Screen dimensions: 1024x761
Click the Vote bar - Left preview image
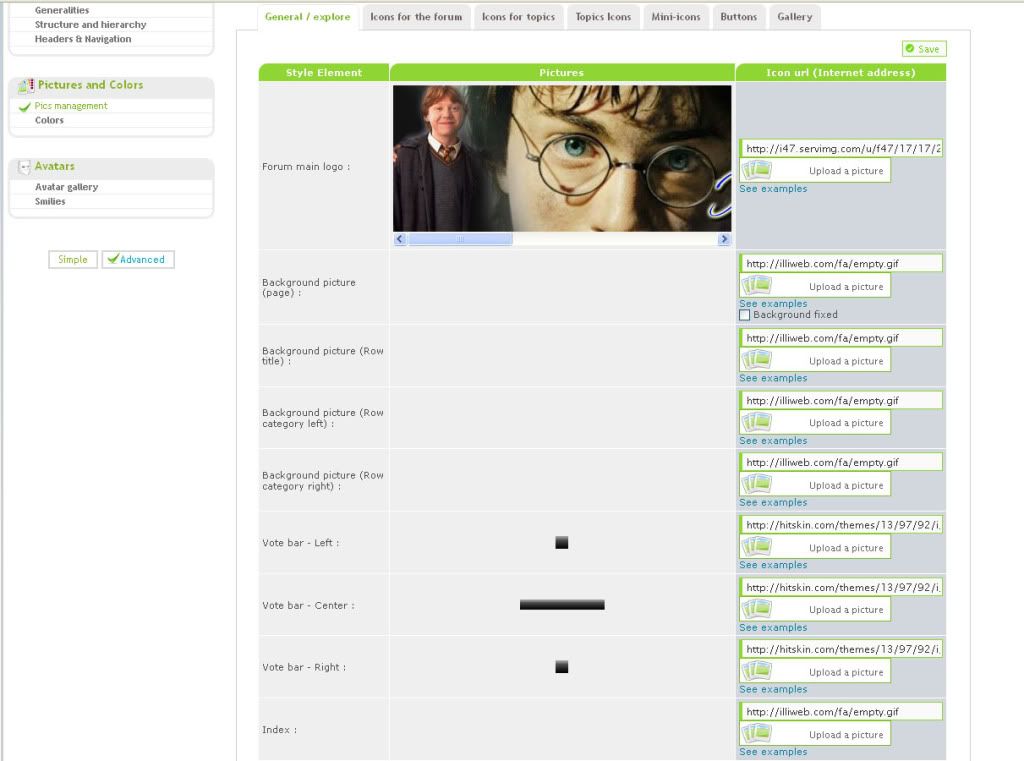[x=562, y=542]
